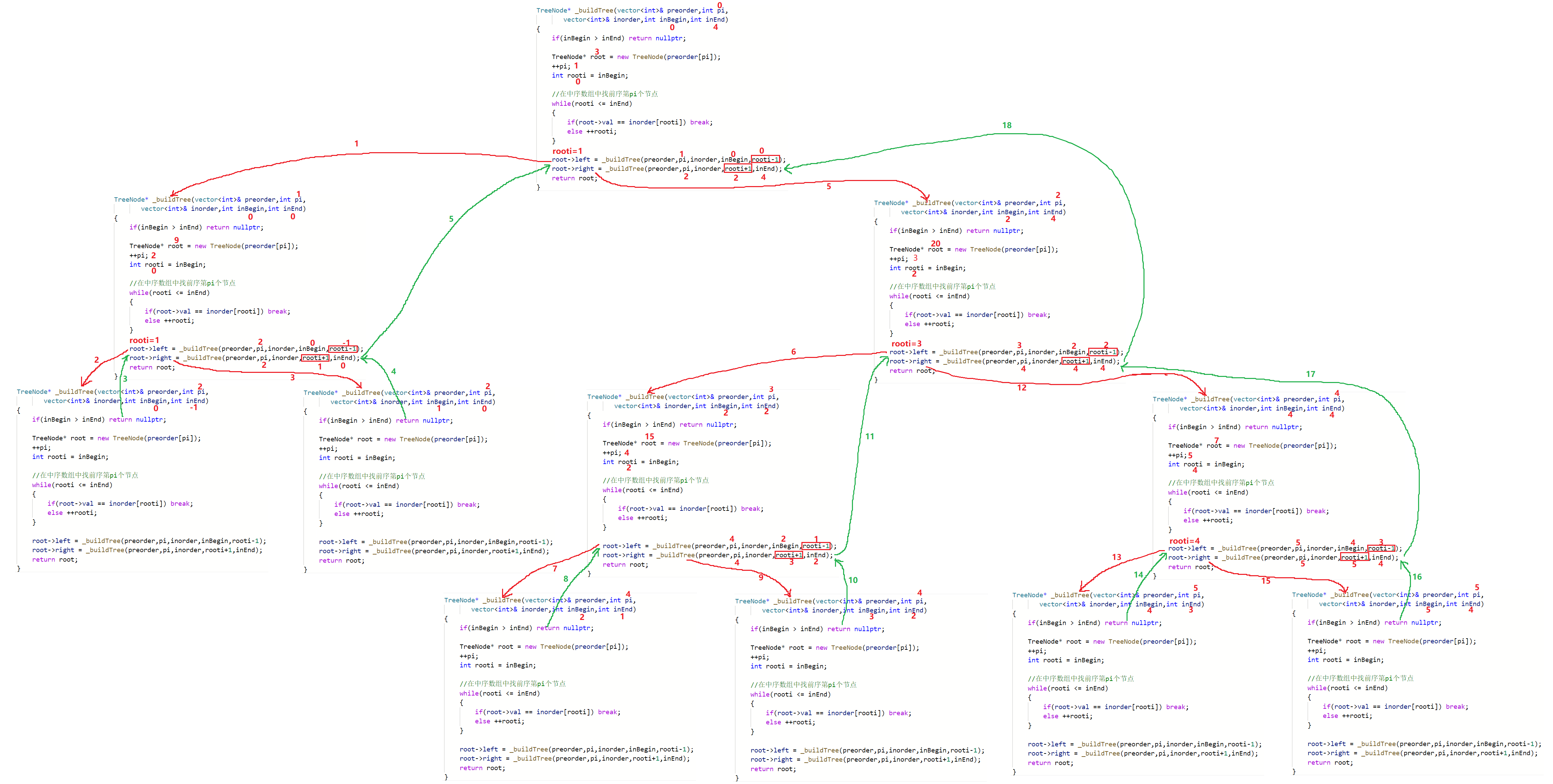
Task: Click the green number 8 arrow label
Action: tap(565, 579)
